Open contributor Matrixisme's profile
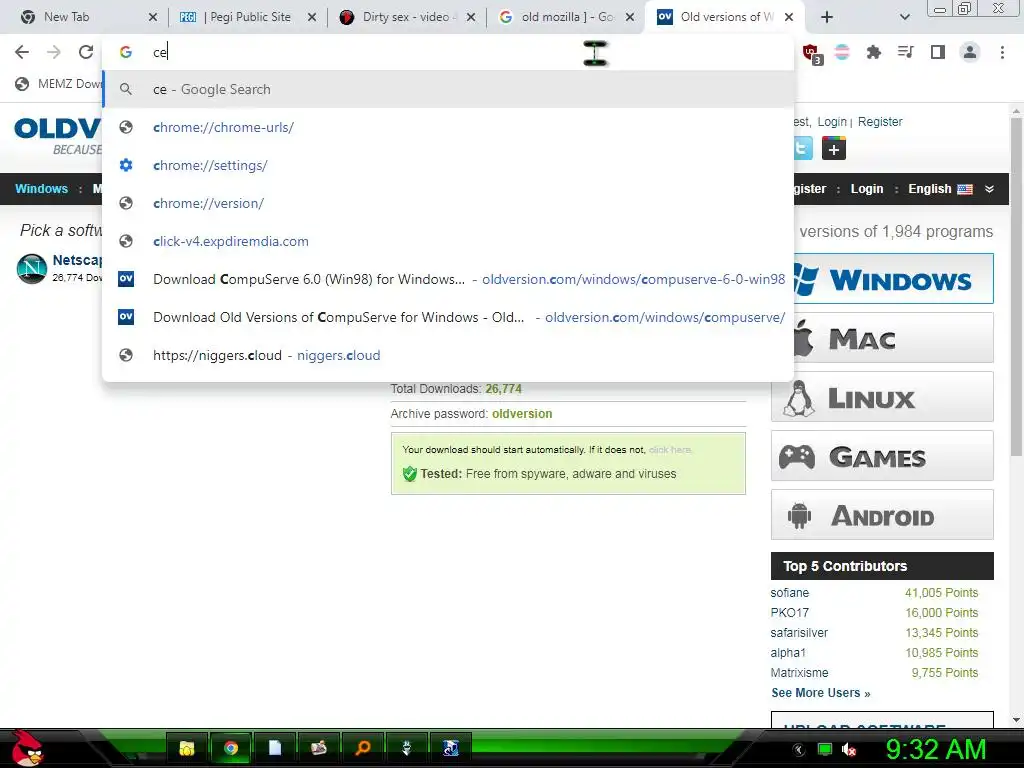The width and height of the screenshot is (1024, 768). [799, 673]
